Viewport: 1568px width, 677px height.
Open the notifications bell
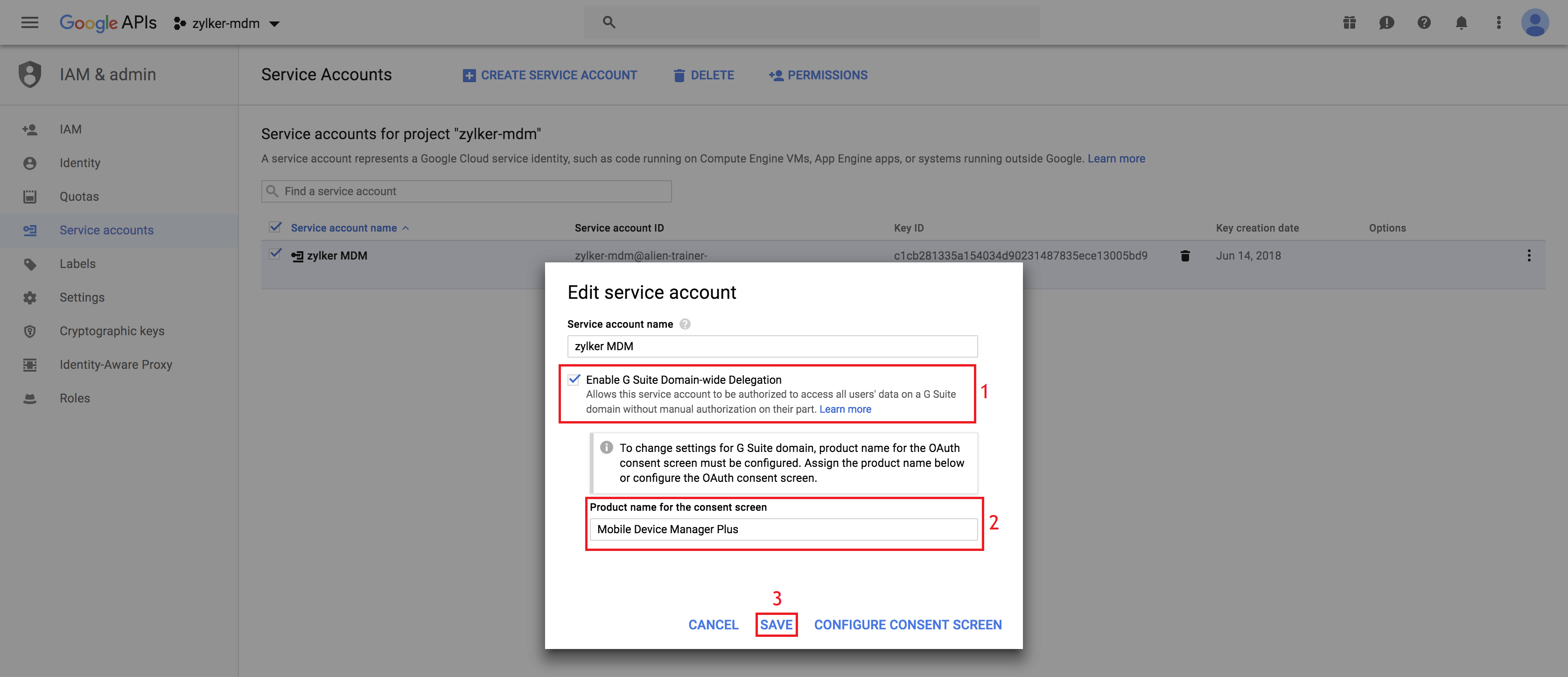coord(1461,23)
